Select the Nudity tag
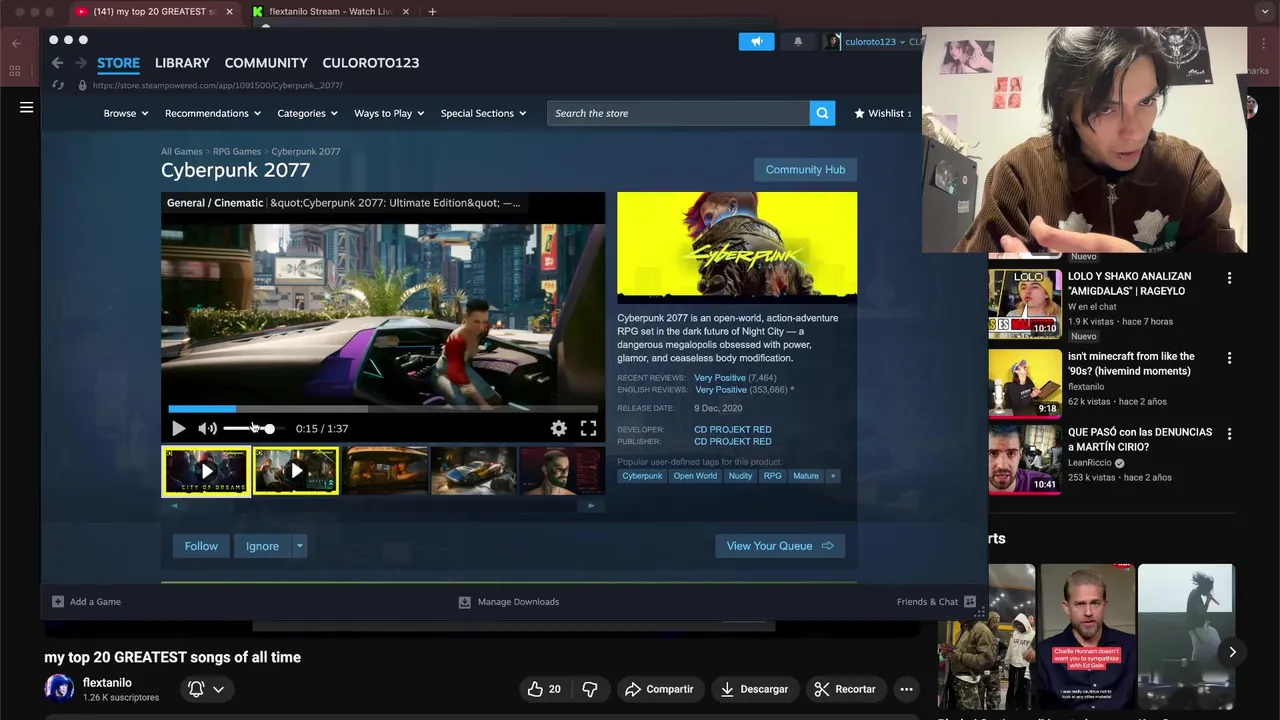1280x720 pixels. click(740, 476)
